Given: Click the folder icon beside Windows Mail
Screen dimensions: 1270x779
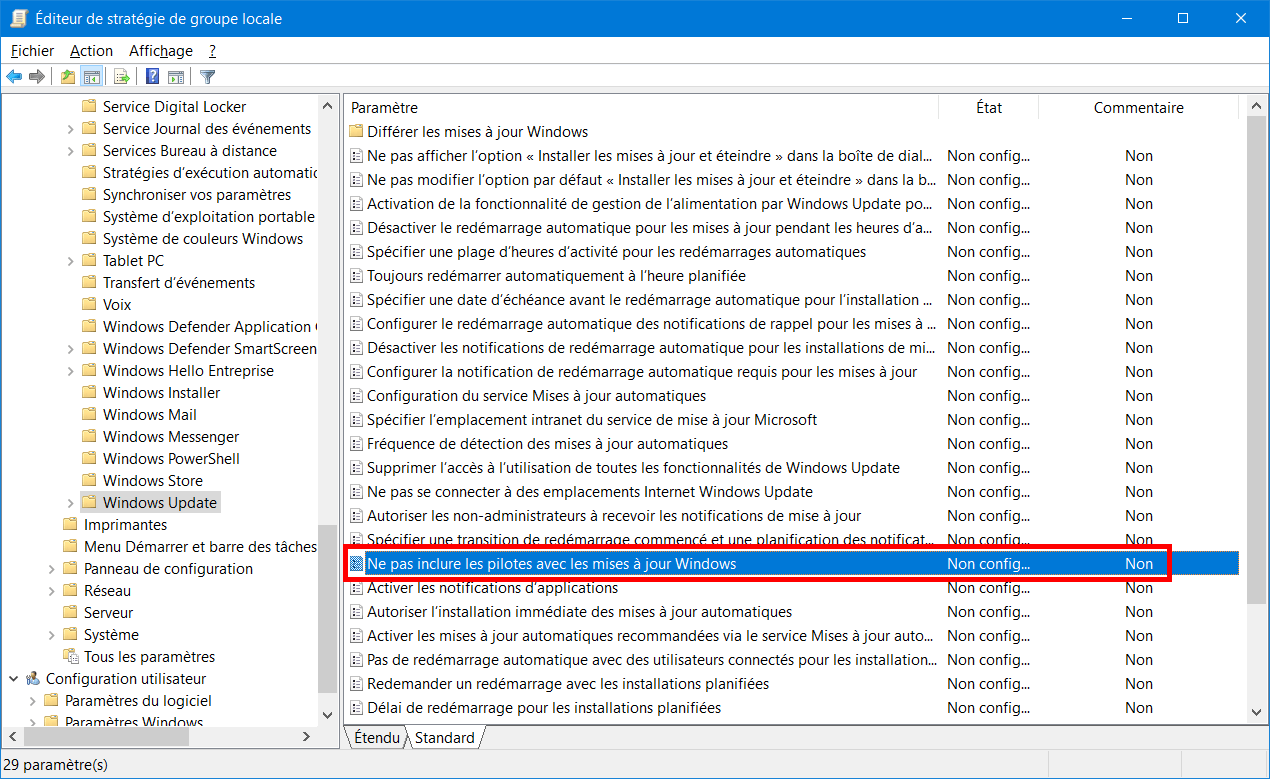Looking at the screenshot, I should click(x=89, y=415).
